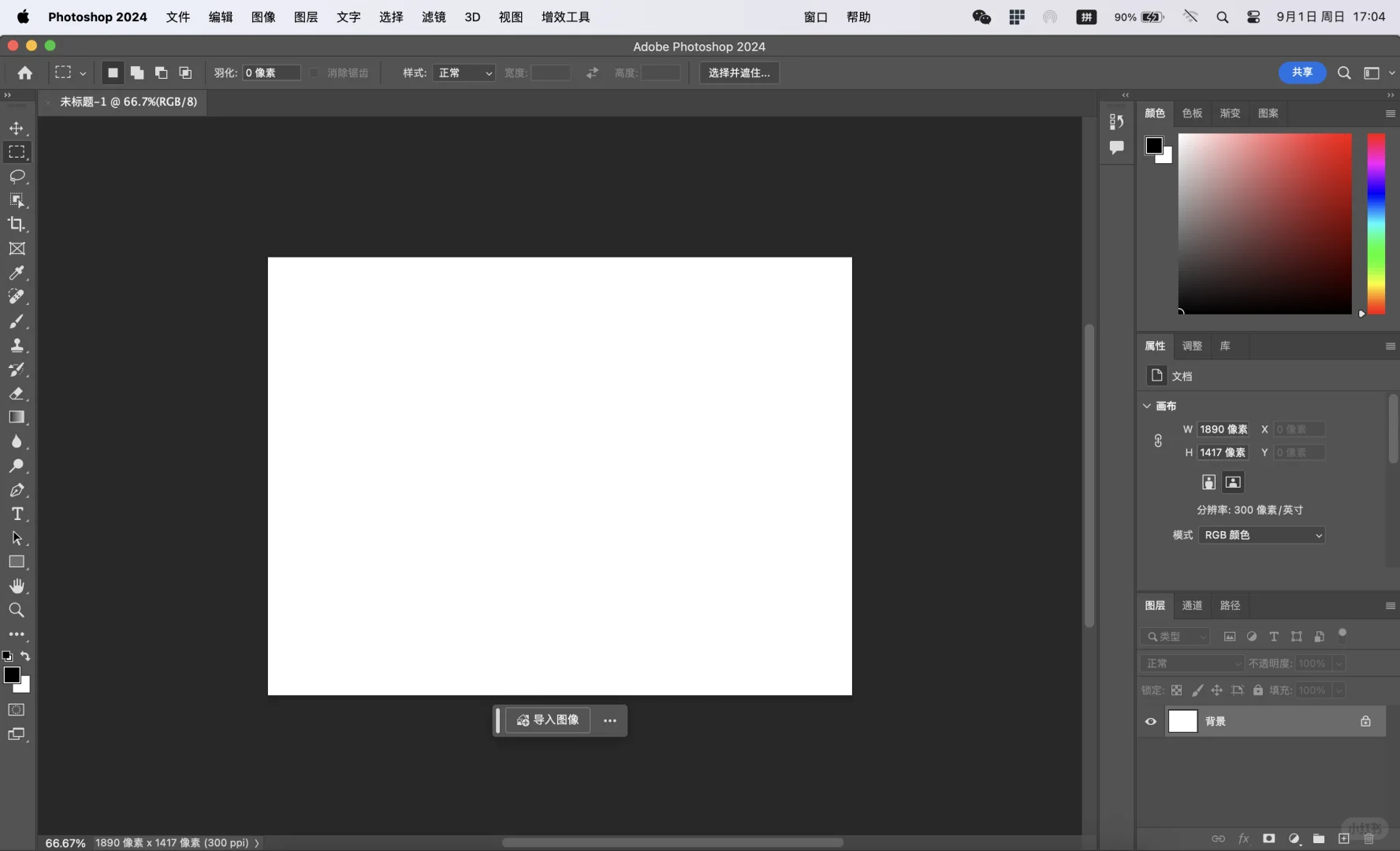Click the 选择并遮住 button

tap(739, 72)
